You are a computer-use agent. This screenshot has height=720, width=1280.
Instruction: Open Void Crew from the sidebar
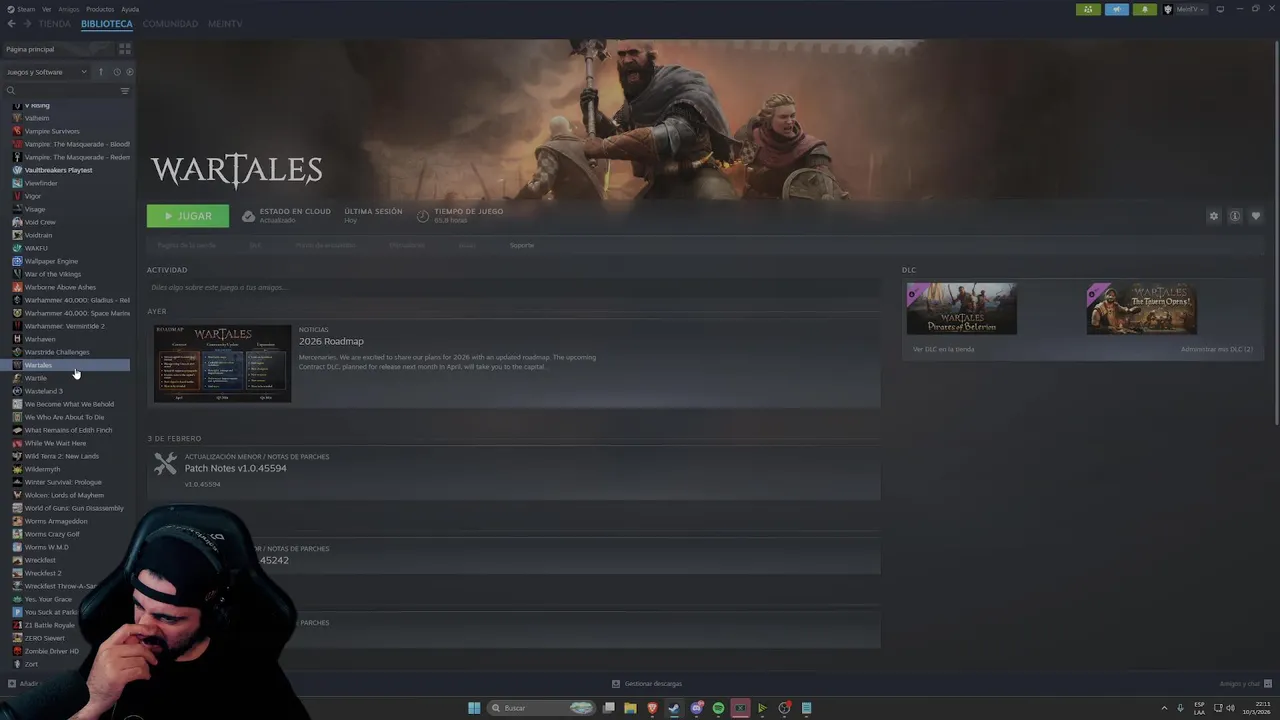pyautogui.click(x=40, y=222)
